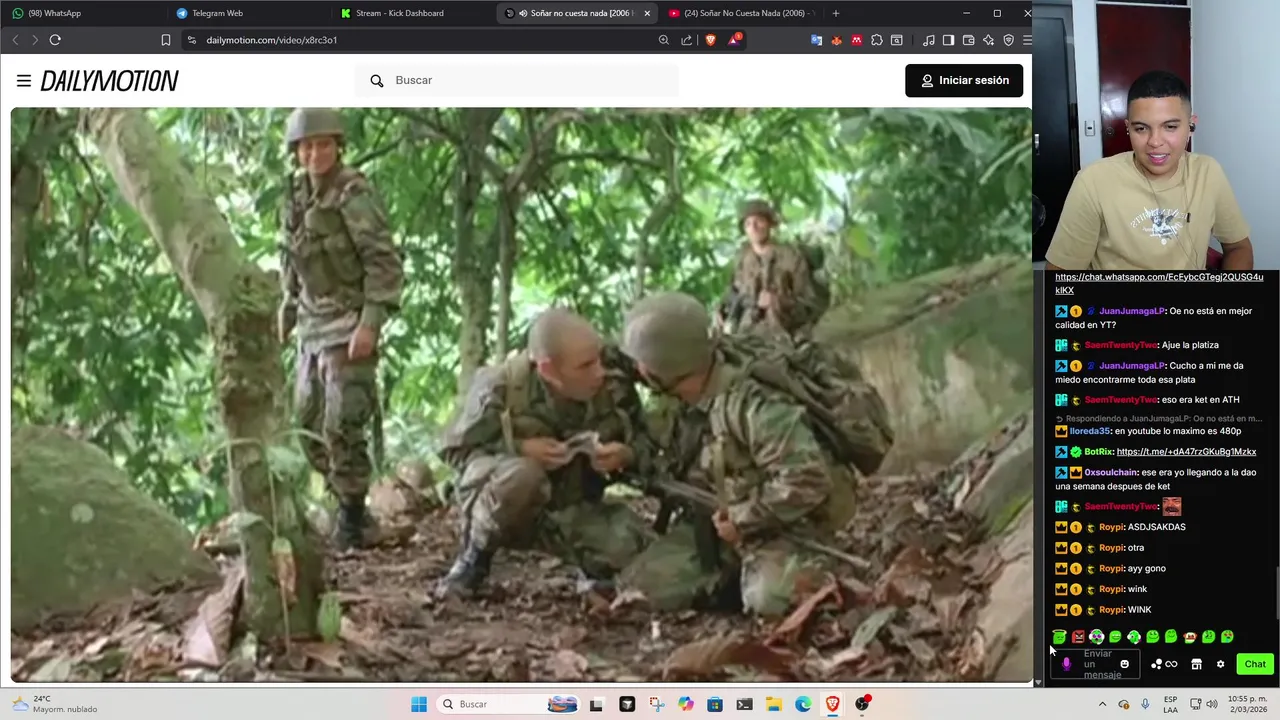Viewport: 1280px width, 720px height.
Task: Click the Dailymotion video player
Action: coord(521,394)
